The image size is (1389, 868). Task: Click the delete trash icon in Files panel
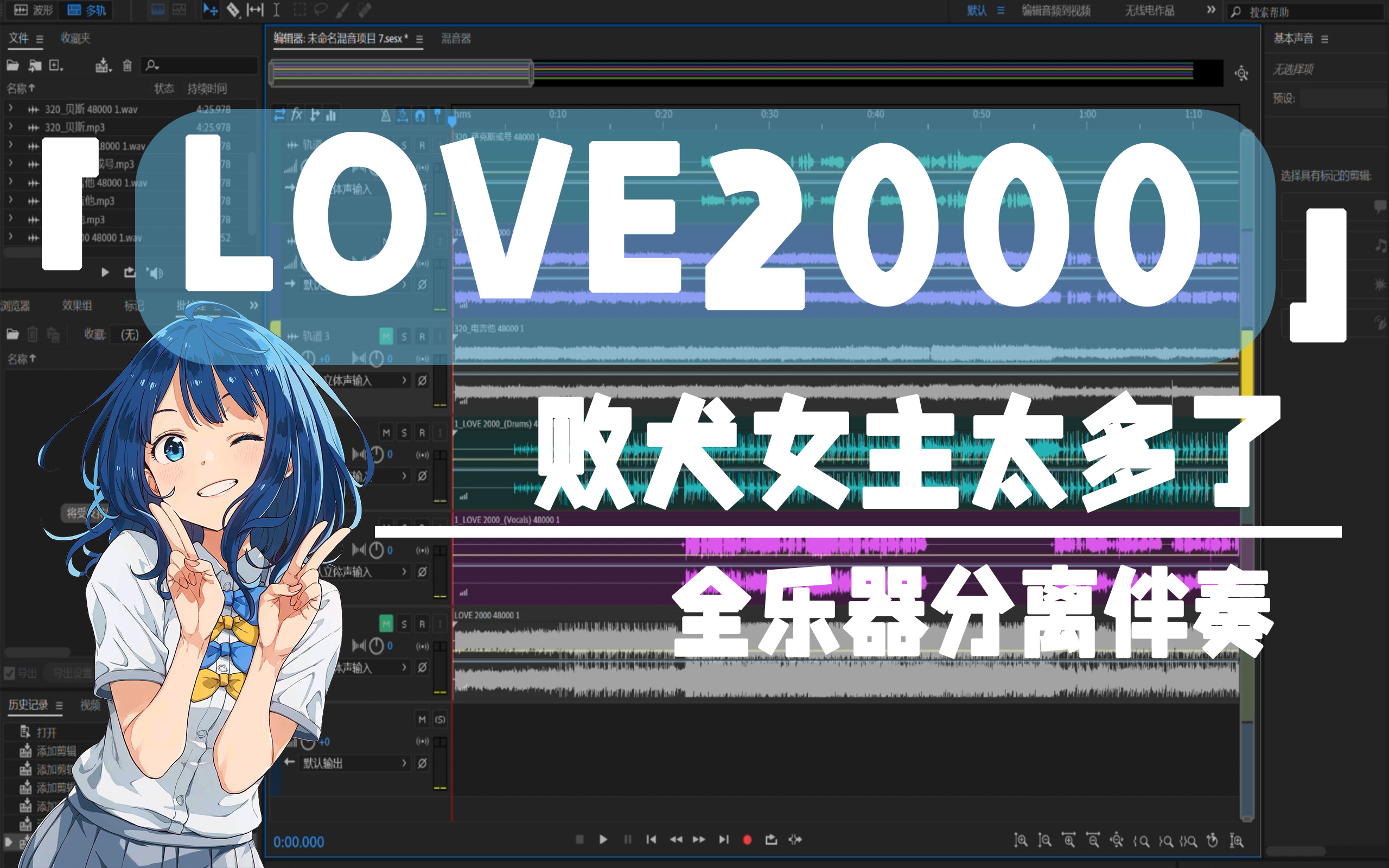[128, 66]
